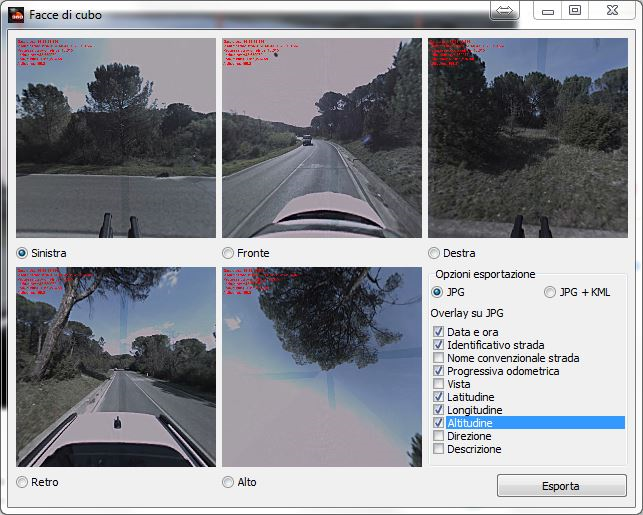Viewport: 643px width, 515px height.
Task: Select the Fronte radio button
Action: pyautogui.click(x=228, y=253)
